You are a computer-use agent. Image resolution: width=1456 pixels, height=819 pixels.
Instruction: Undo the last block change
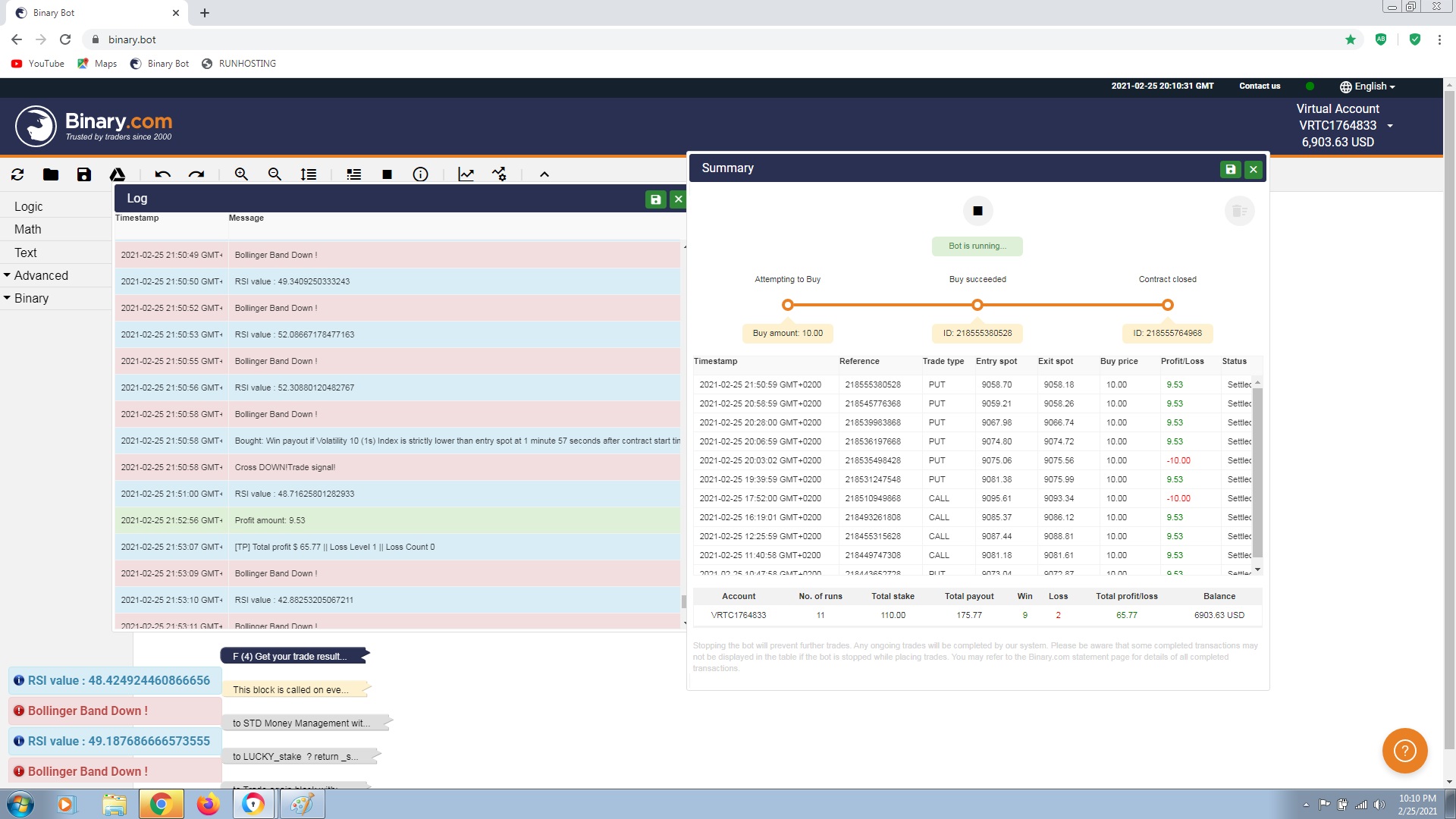click(x=162, y=174)
